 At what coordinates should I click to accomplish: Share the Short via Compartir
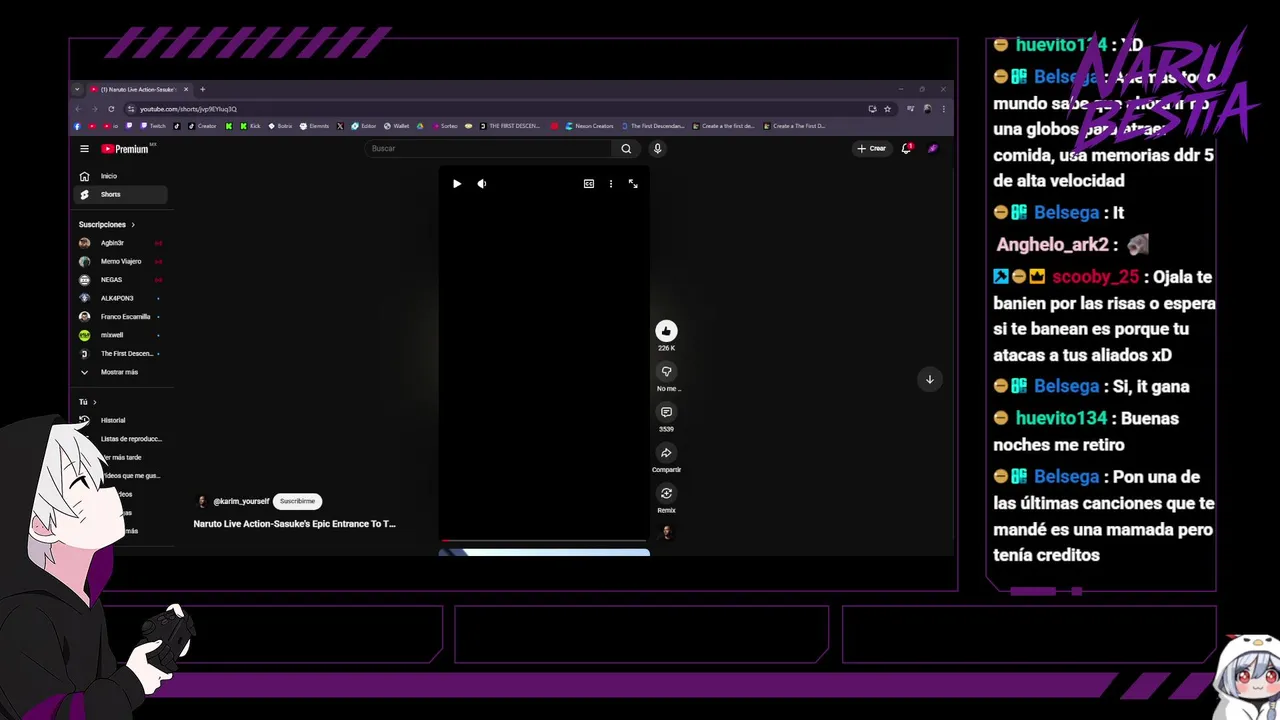coord(666,453)
